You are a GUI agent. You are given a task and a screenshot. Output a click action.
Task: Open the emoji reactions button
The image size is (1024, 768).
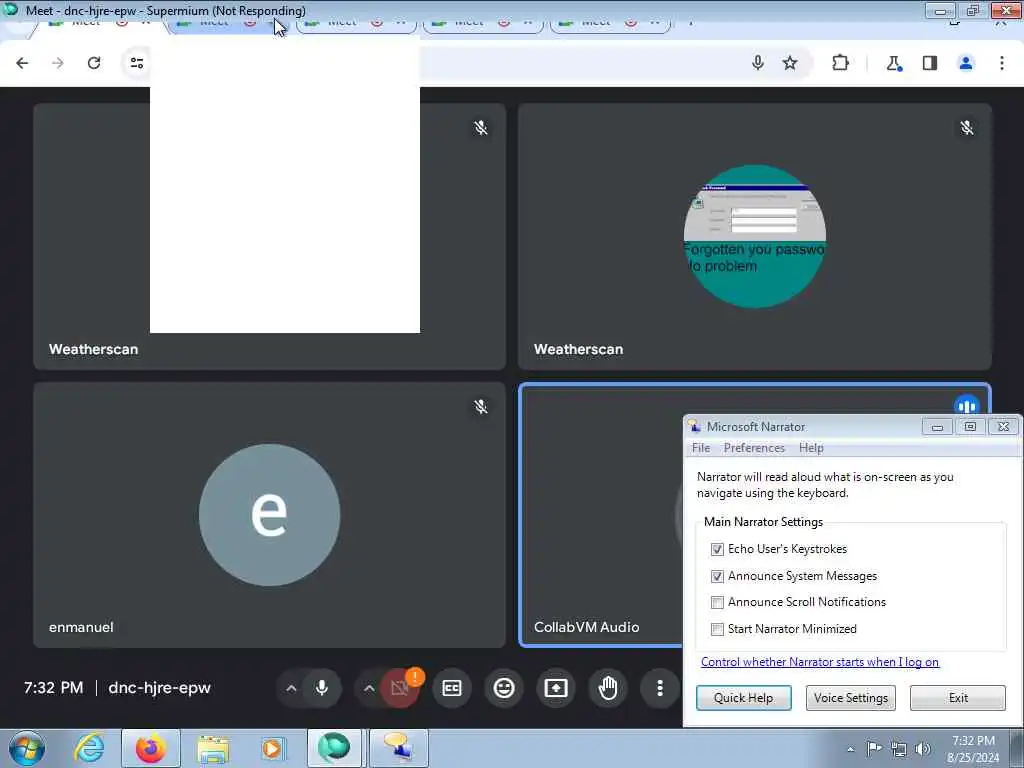coord(504,688)
